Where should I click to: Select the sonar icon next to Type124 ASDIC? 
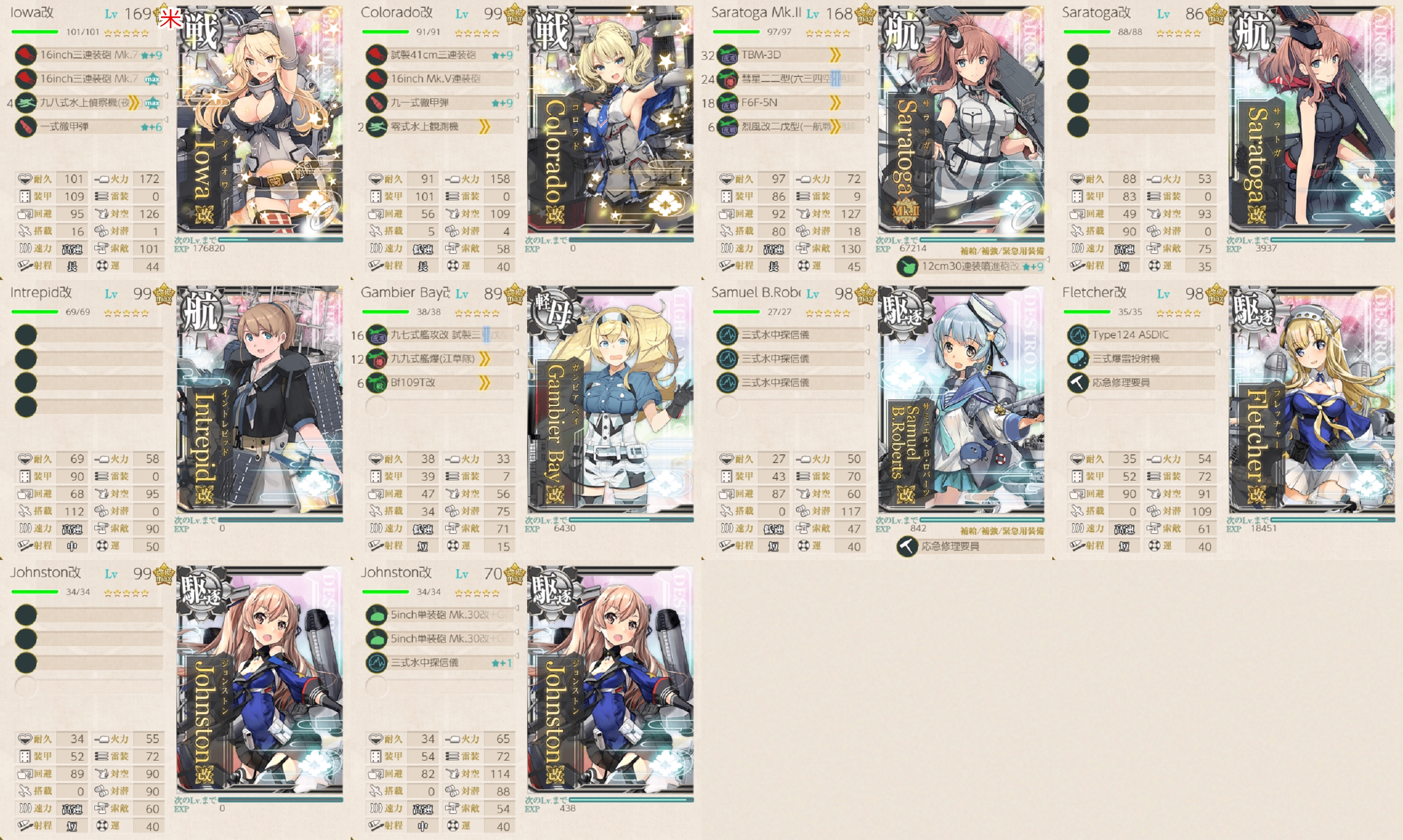tap(1078, 335)
